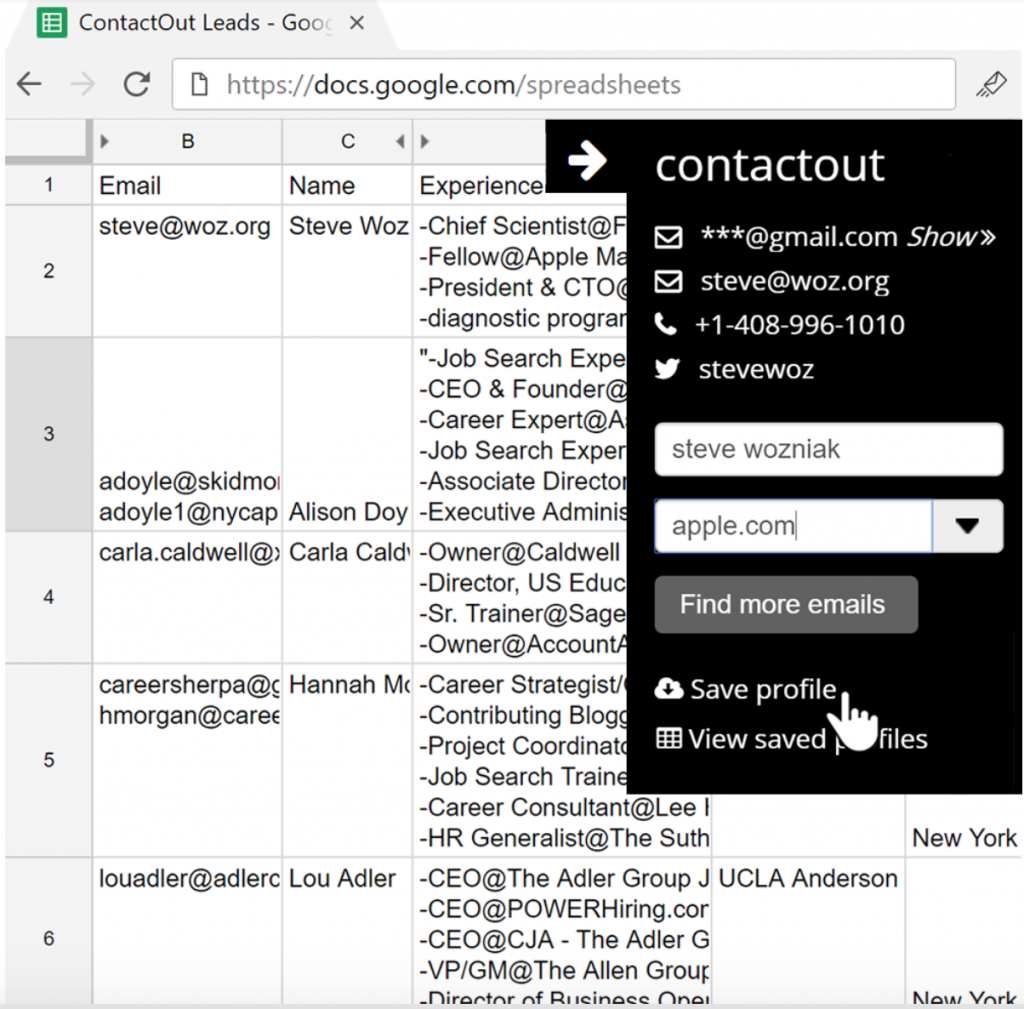Close the ContactOut Leads browser tab
Screen dimensions: 1024x1009
(357, 23)
